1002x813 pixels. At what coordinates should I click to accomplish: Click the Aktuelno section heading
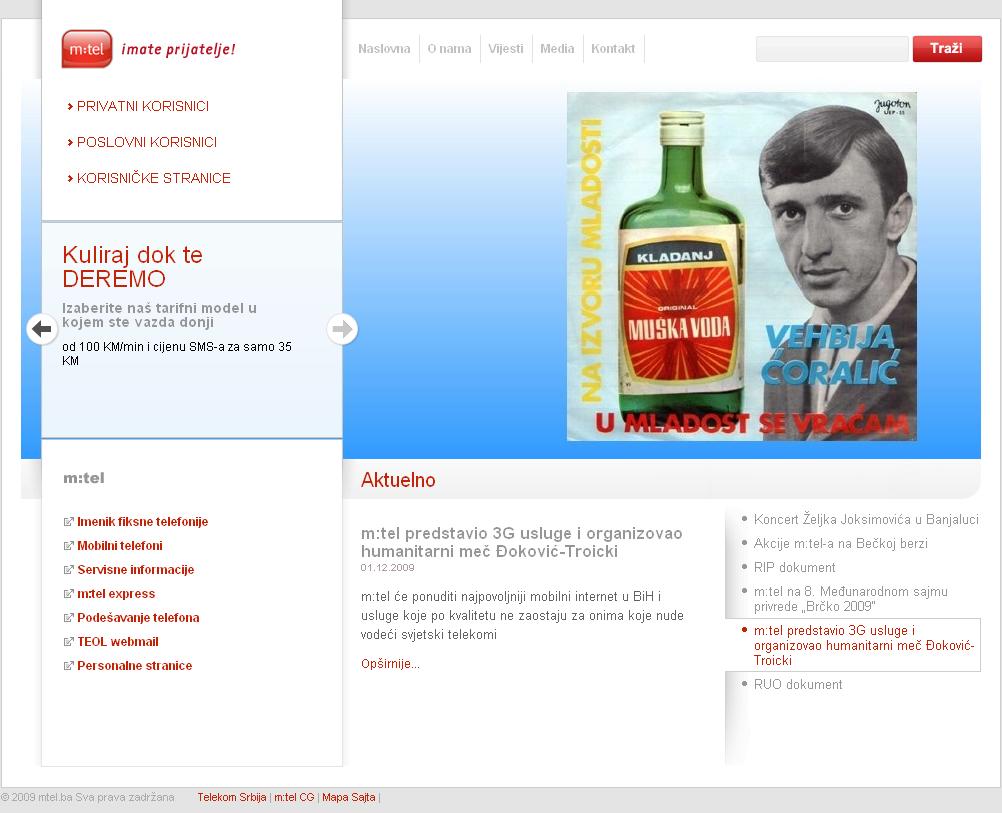398,480
